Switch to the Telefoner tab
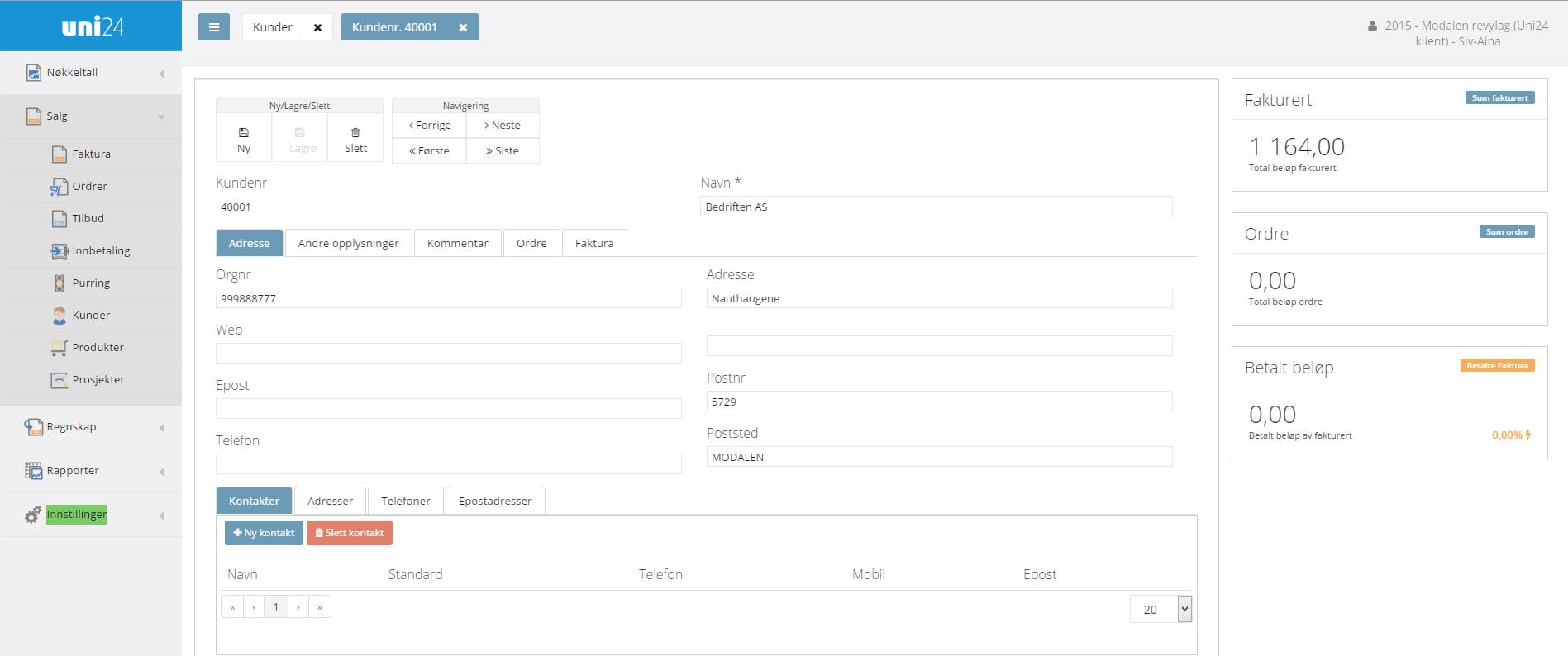 click(405, 501)
